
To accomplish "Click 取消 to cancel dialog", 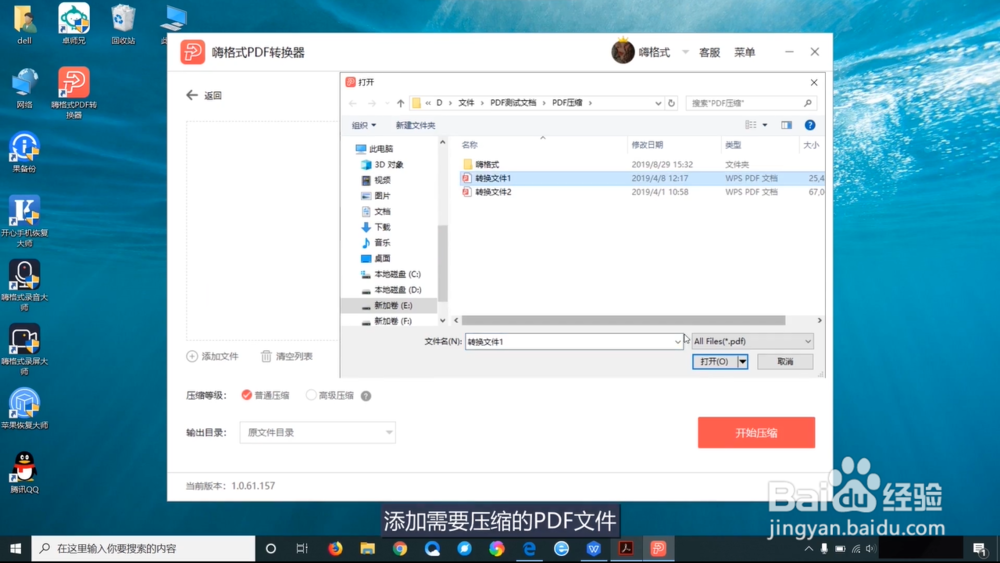I will (x=785, y=362).
